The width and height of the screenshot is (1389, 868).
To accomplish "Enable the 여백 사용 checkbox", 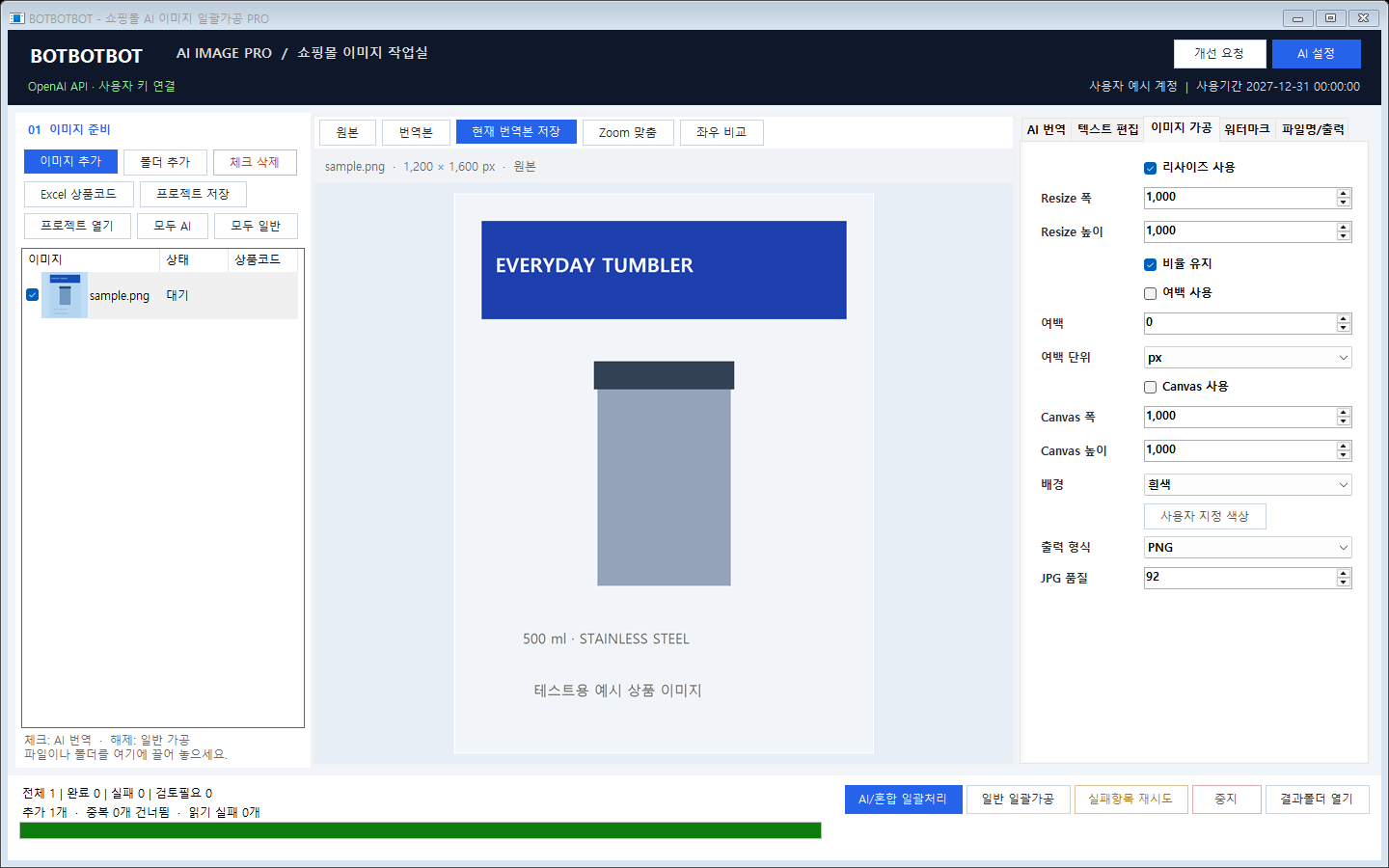I will point(1150,293).
